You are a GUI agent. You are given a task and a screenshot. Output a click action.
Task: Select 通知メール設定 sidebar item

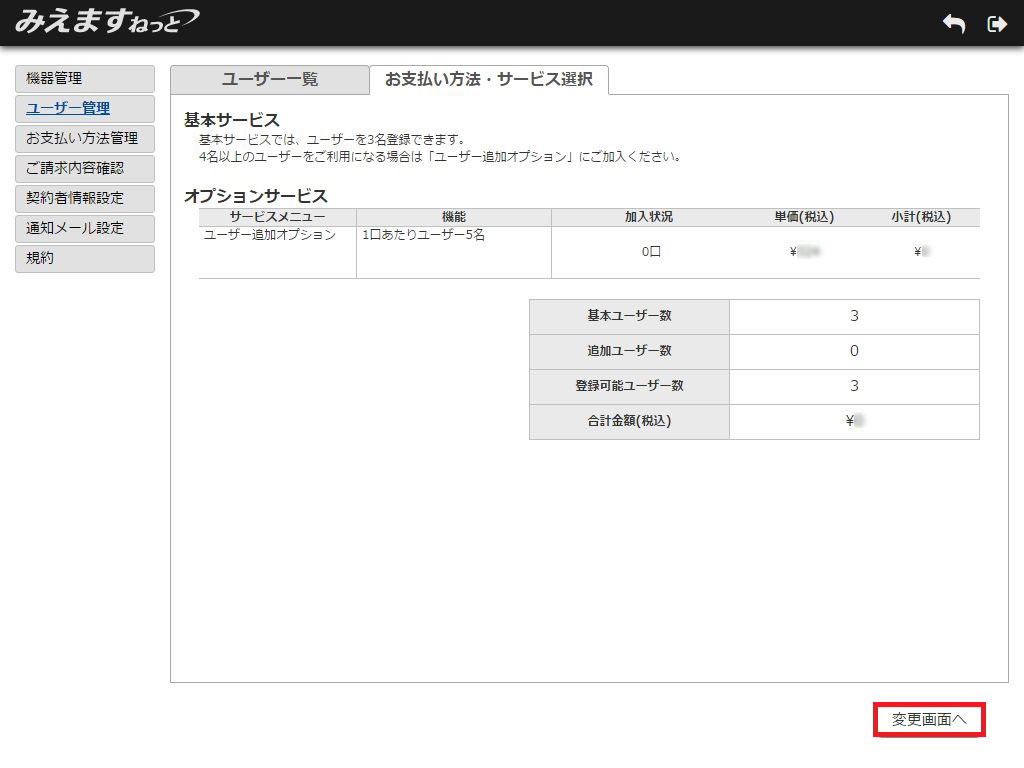point(85,229)
